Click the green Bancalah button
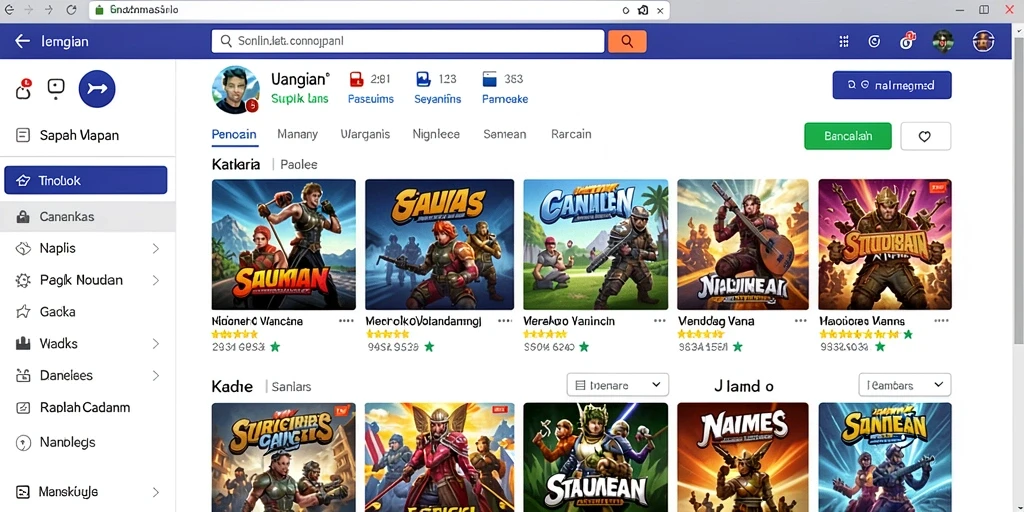The height and width of the screenshot is (512, 1024). (848, 136)
